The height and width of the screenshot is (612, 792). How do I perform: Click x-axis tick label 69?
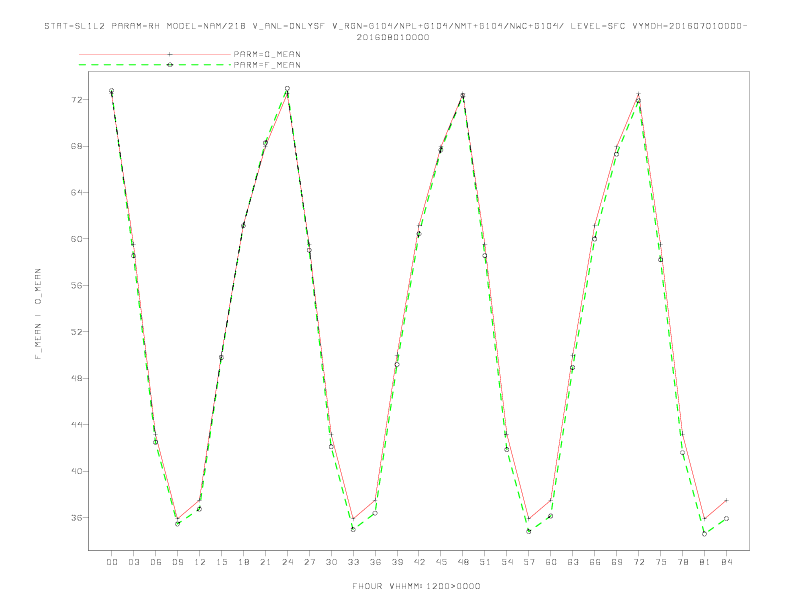click(617, 562)
